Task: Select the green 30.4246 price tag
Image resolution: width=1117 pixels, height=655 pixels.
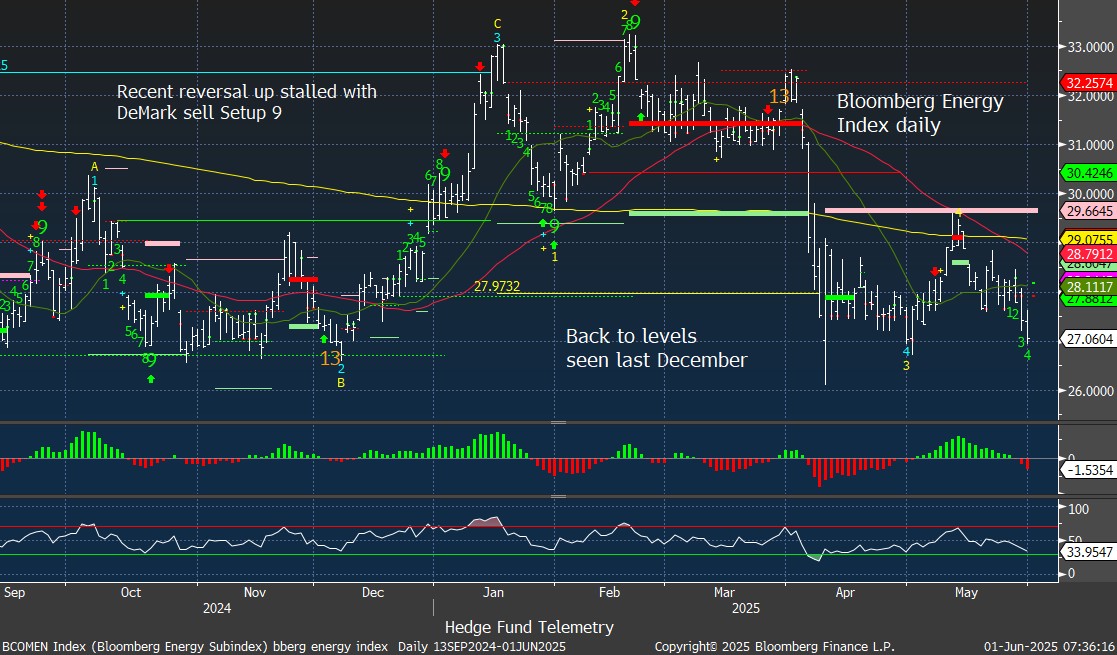Action: coord(1089,172)
